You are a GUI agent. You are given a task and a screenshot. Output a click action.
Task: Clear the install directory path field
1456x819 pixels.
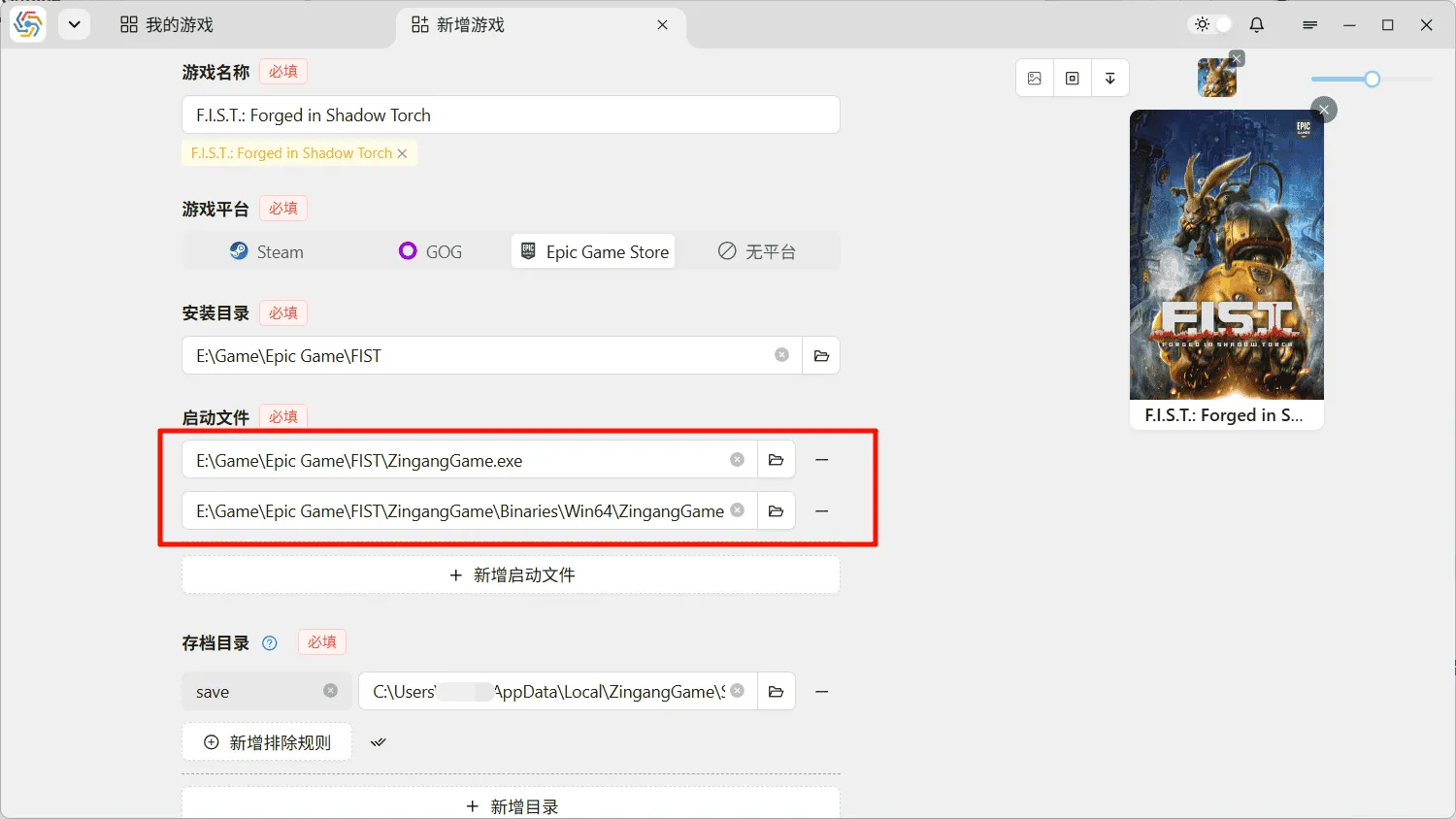pos(781,355)
